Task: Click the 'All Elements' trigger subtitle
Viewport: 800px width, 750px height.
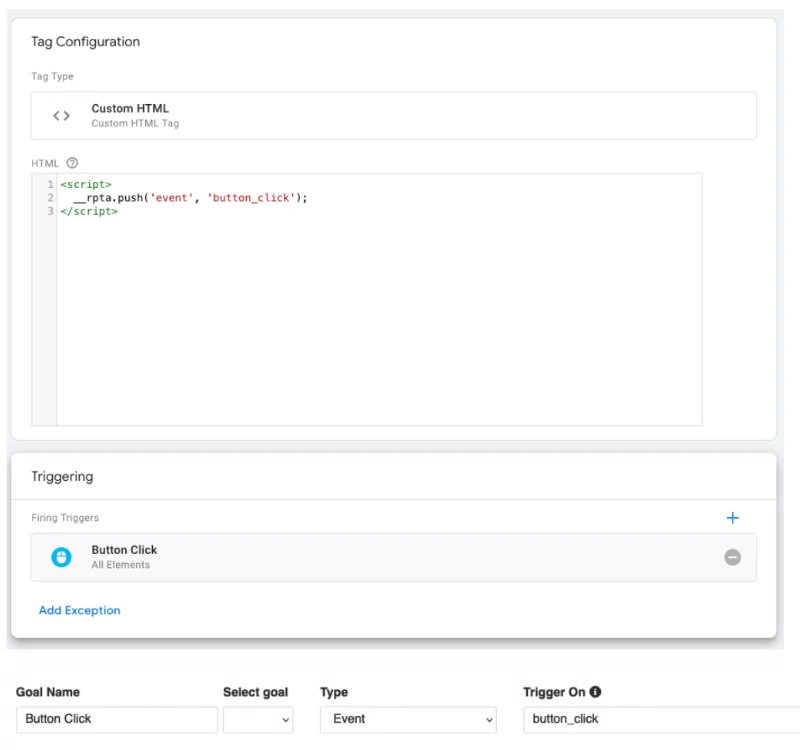Action: (x=121, y=565)
